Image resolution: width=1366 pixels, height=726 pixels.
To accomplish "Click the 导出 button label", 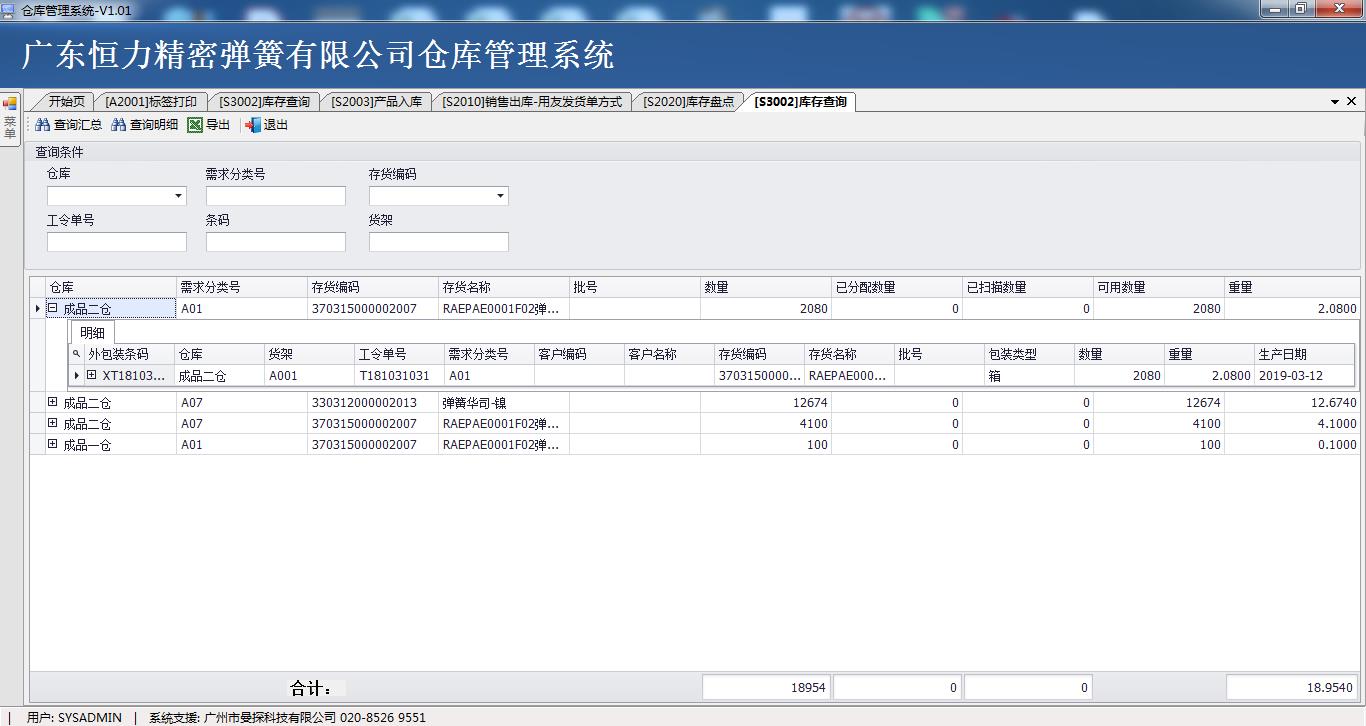I will point(218,125).
